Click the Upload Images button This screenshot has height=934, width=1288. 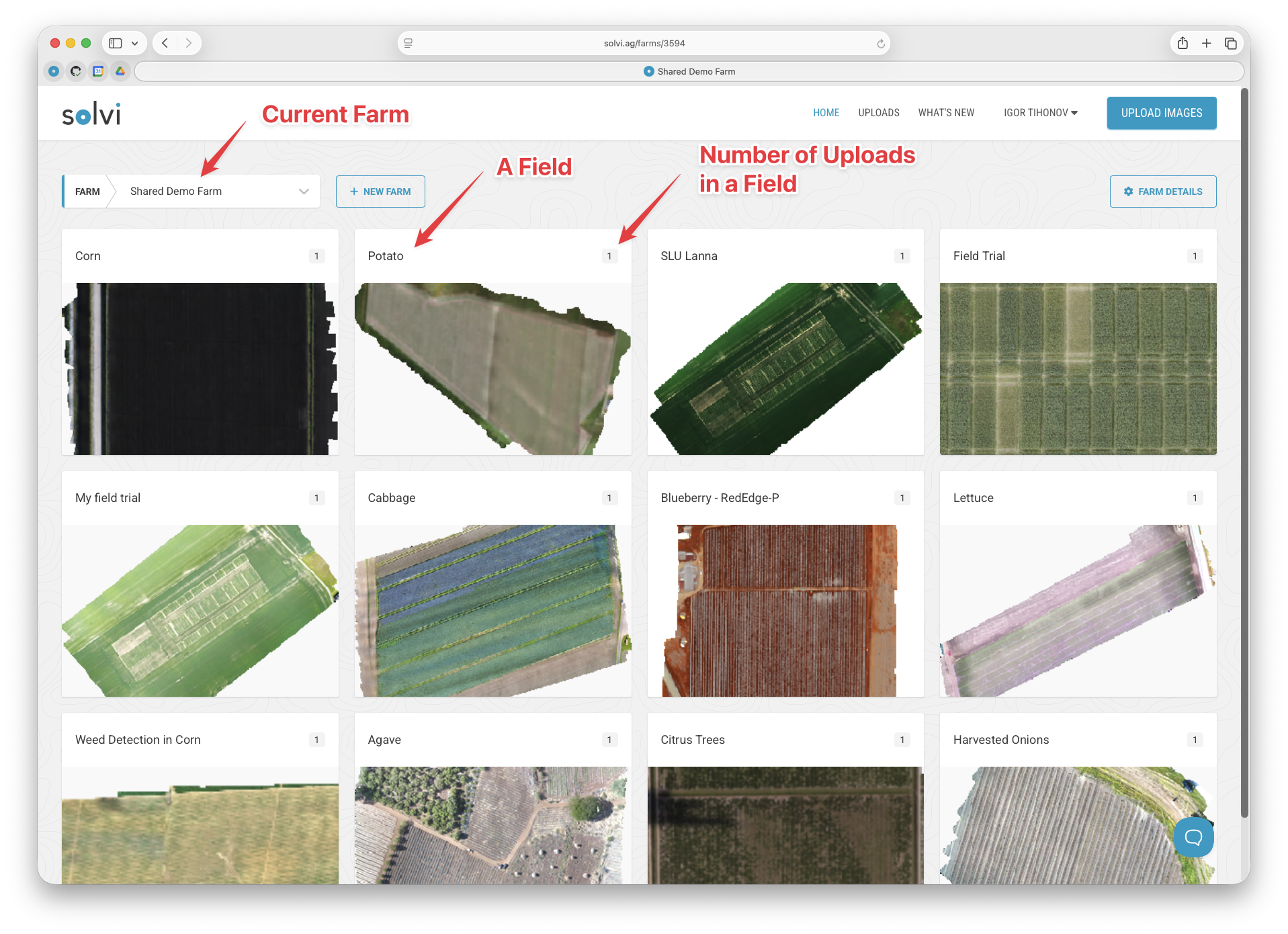click(x=1161, y=113)
